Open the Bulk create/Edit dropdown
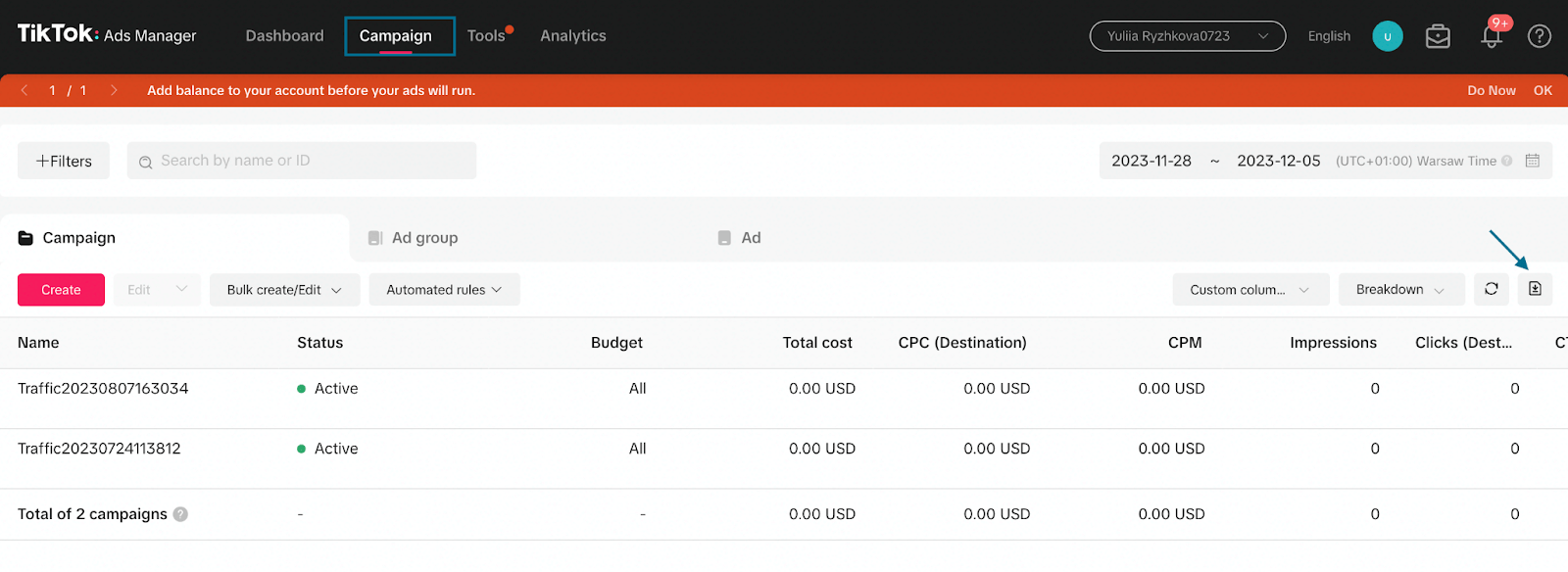1568x572 pixels. 284,290
